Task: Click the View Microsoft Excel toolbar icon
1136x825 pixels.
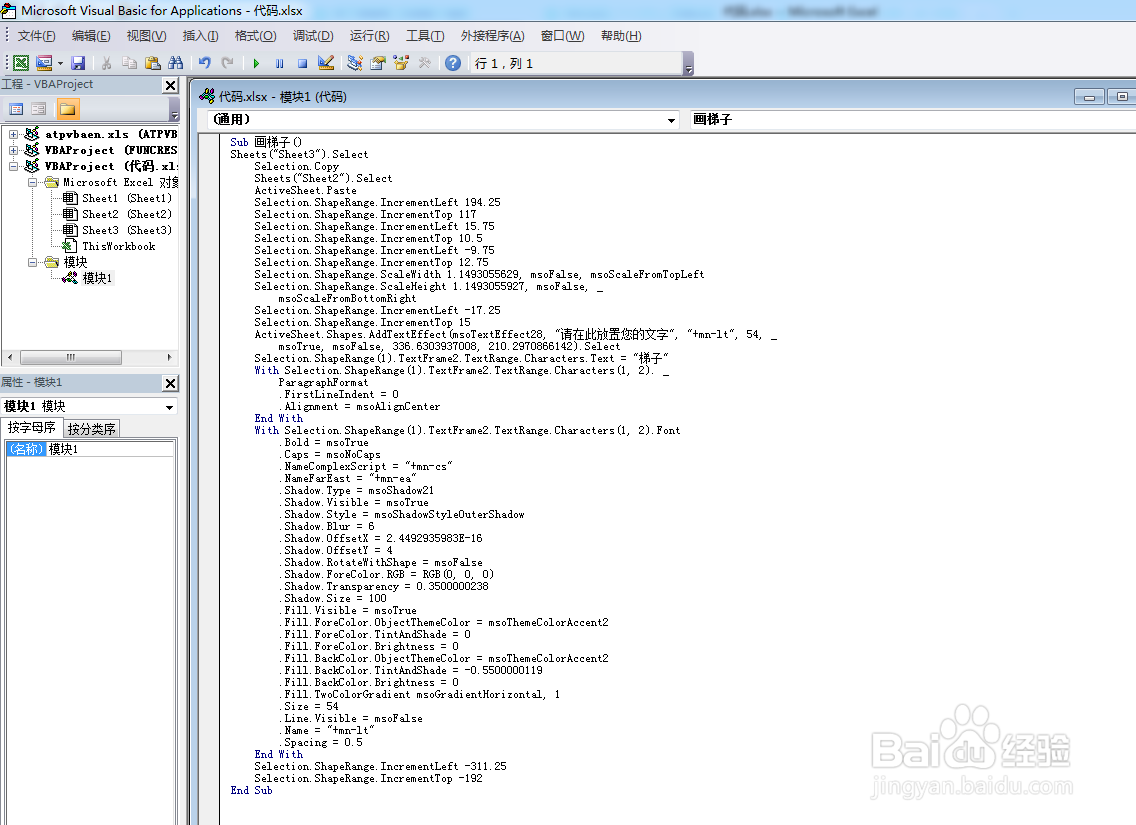Action: [21, 63]
